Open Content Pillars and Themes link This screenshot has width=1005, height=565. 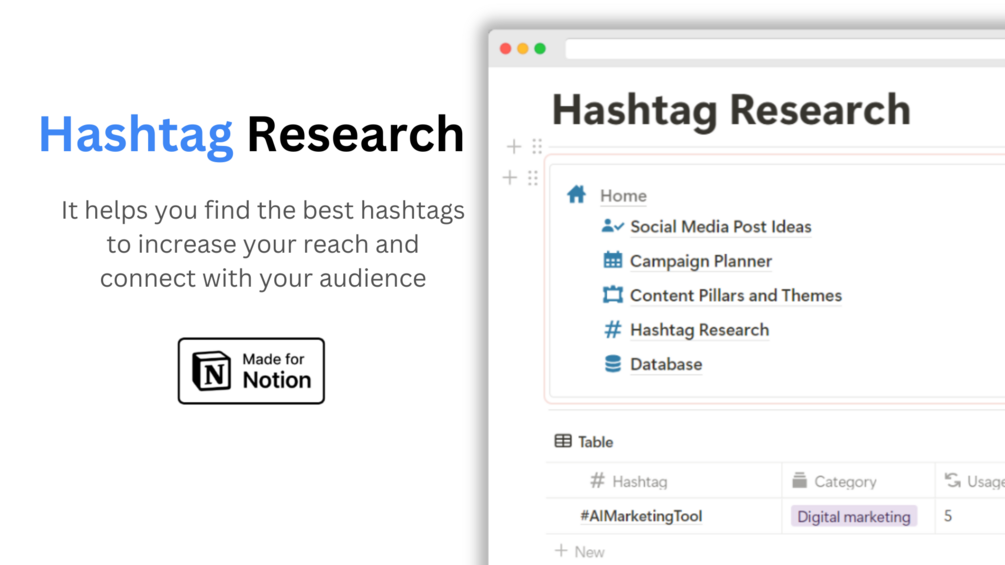click(735, 295)
